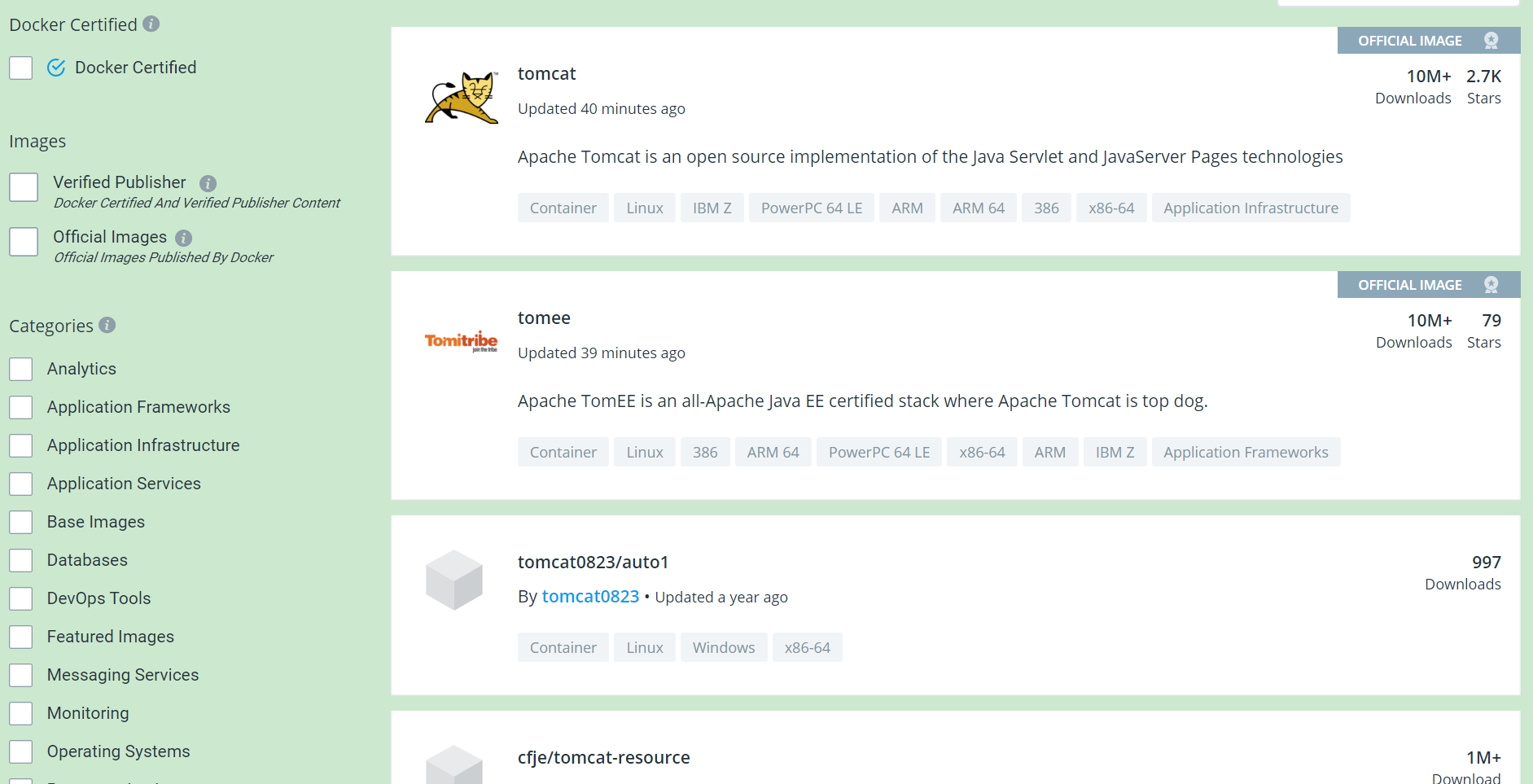
Task: Click the Verified Publisher info icon
Action: tap(208, 183)
